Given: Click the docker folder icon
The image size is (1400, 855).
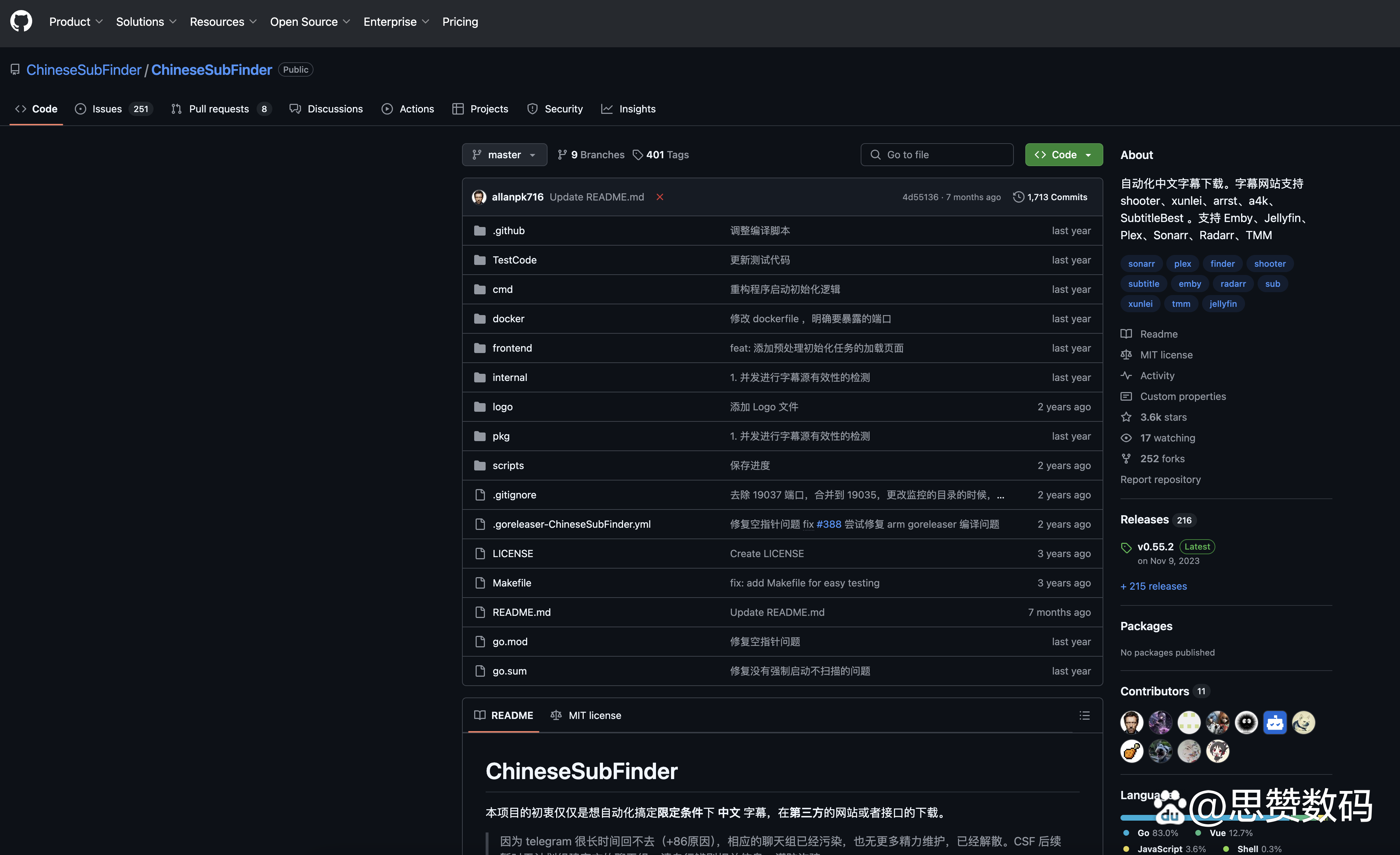Looking at the screenshot, I should coord(480,319).
